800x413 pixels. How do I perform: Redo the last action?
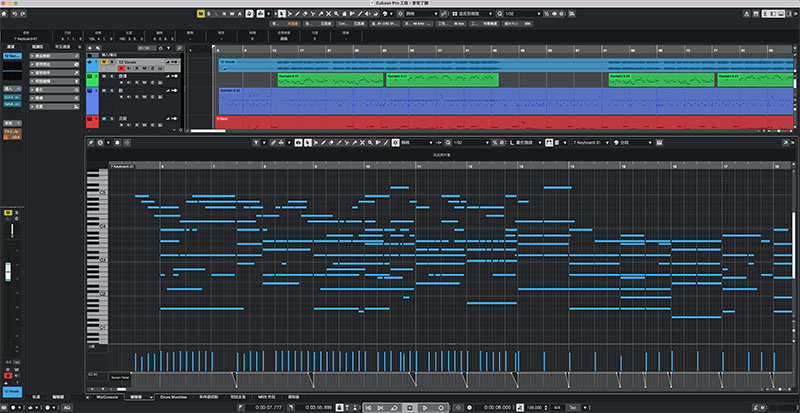click(22, 14)
